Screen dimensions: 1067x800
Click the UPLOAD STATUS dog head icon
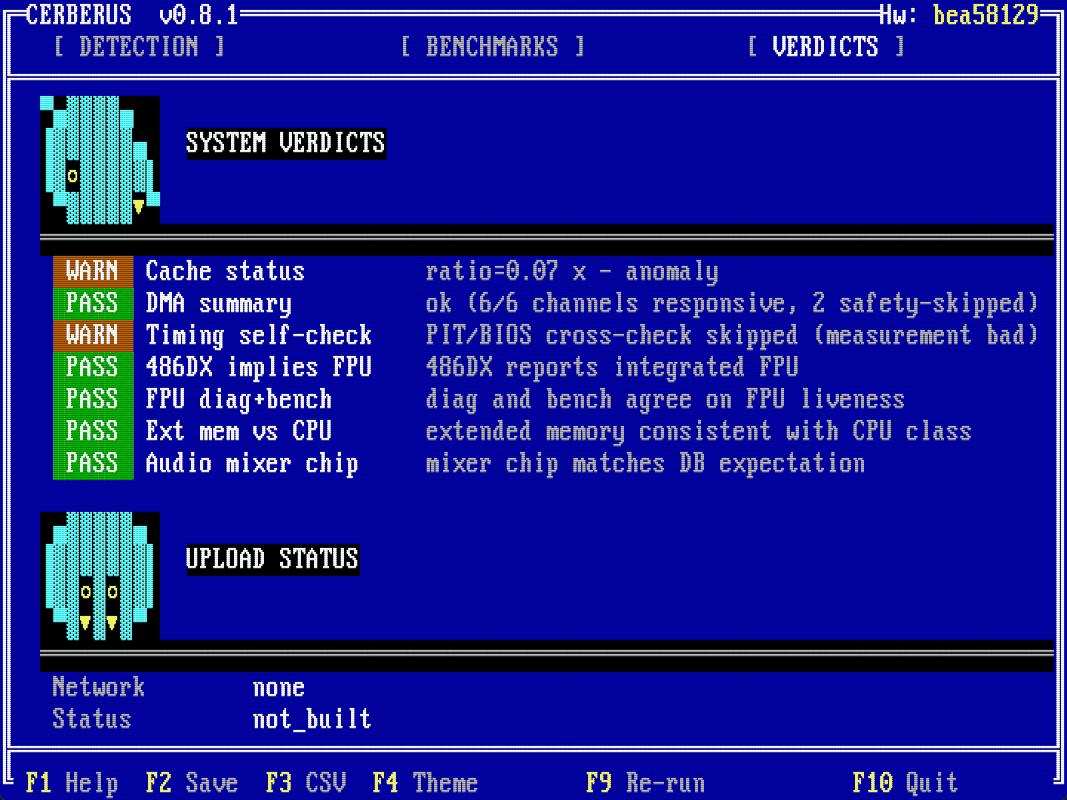tap(100, 576)
